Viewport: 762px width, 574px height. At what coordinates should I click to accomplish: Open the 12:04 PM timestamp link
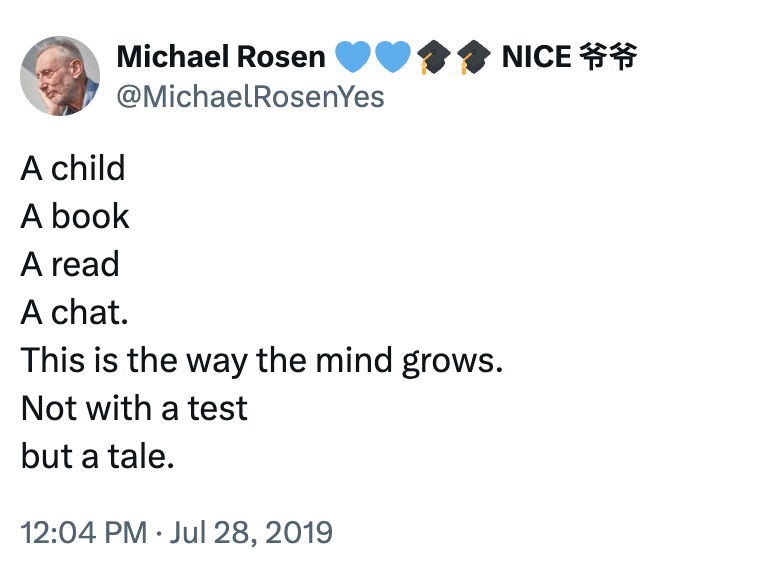[x=83, y=531]
